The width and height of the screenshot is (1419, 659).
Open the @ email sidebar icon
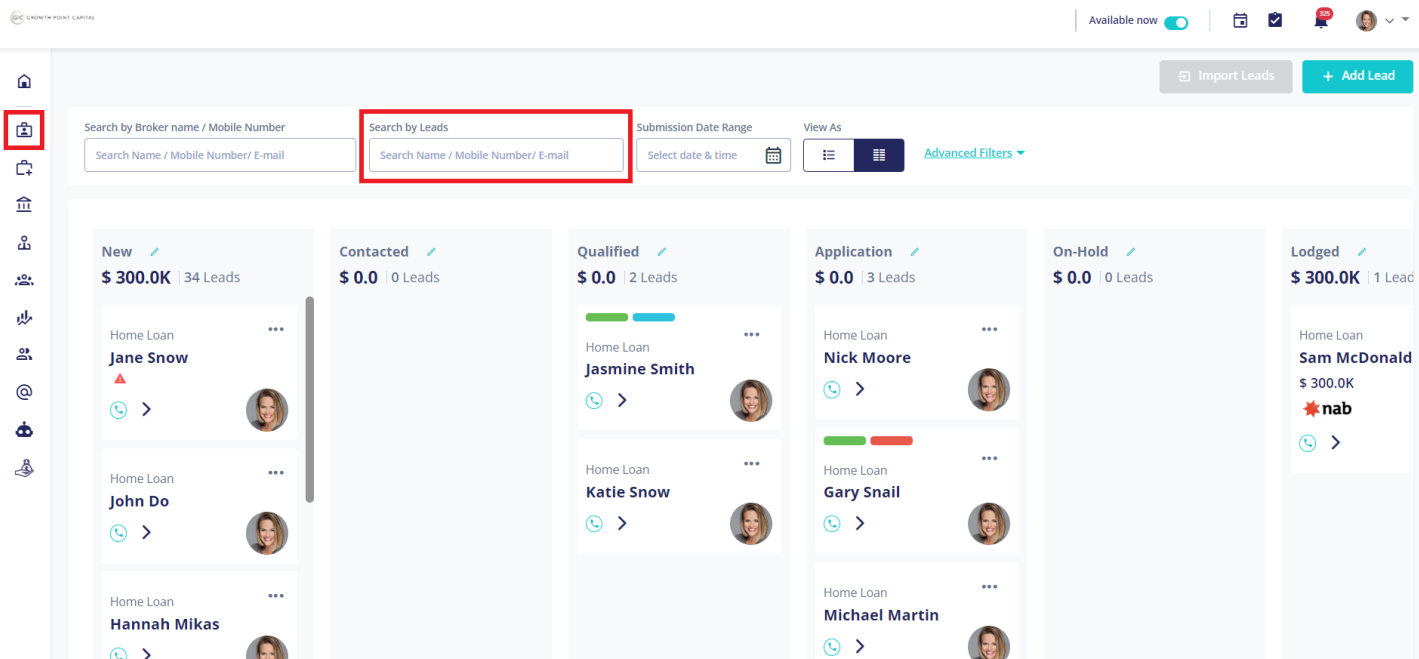[24, 392]
